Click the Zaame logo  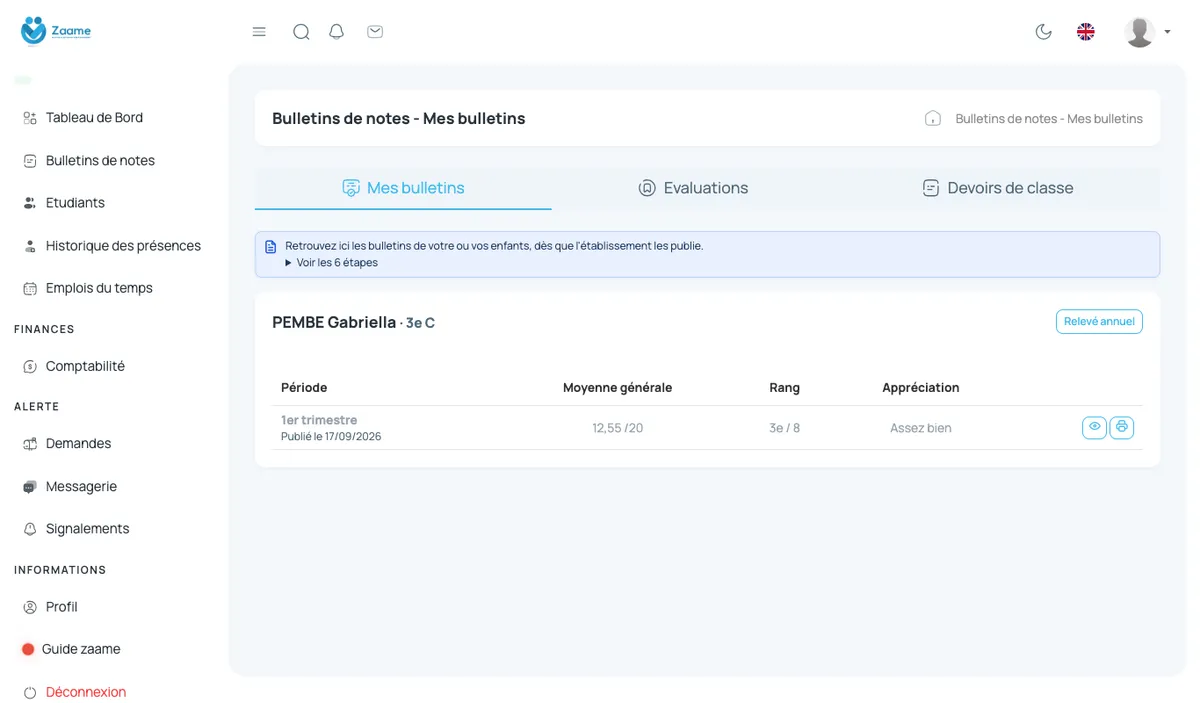[56, 31]
